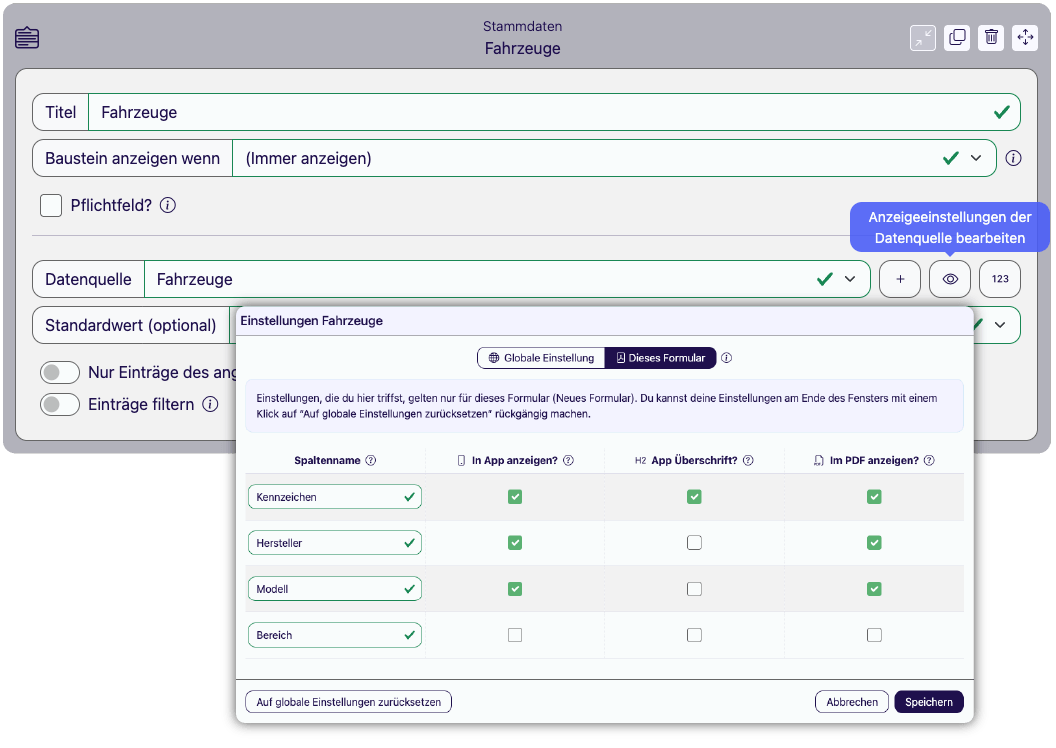Viewport: 1056px width, 748px height.
Task: Uncheck Im PDF anzeigen for Modell
Action: [874, 589]
